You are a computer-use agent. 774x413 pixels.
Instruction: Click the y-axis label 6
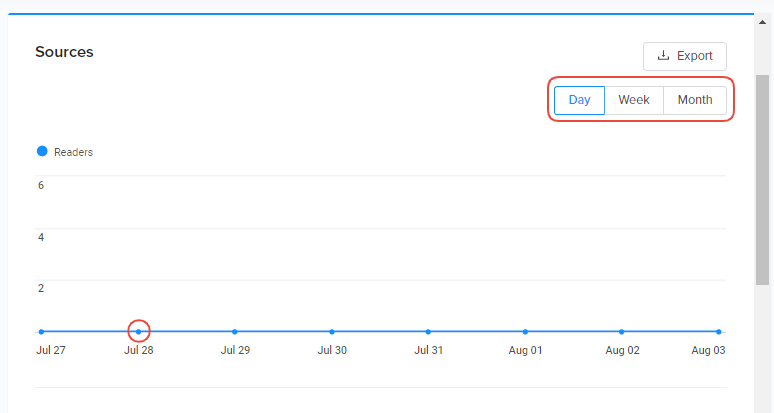click(41, 185)
